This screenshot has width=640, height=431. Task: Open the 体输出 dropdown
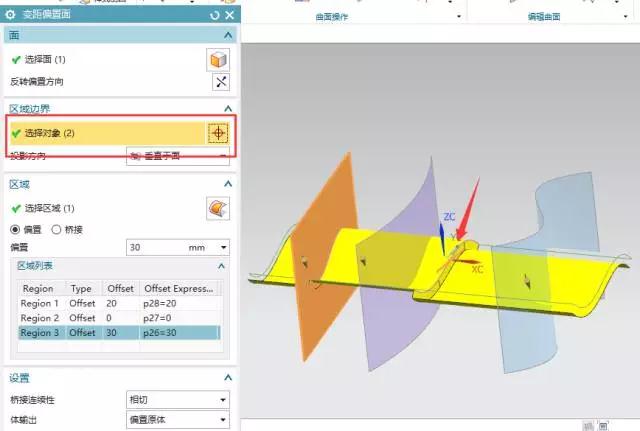pos(223,420)
